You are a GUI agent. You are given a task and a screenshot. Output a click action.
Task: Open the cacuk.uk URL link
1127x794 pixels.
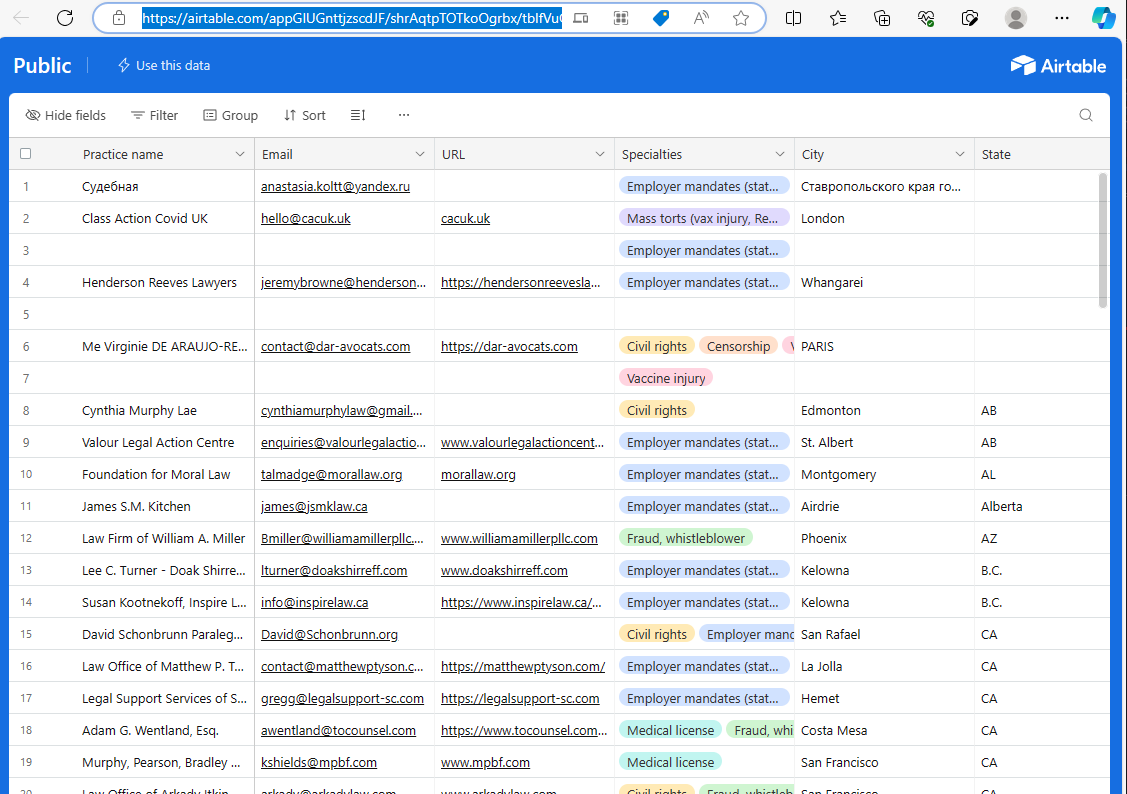click(465, 218)
